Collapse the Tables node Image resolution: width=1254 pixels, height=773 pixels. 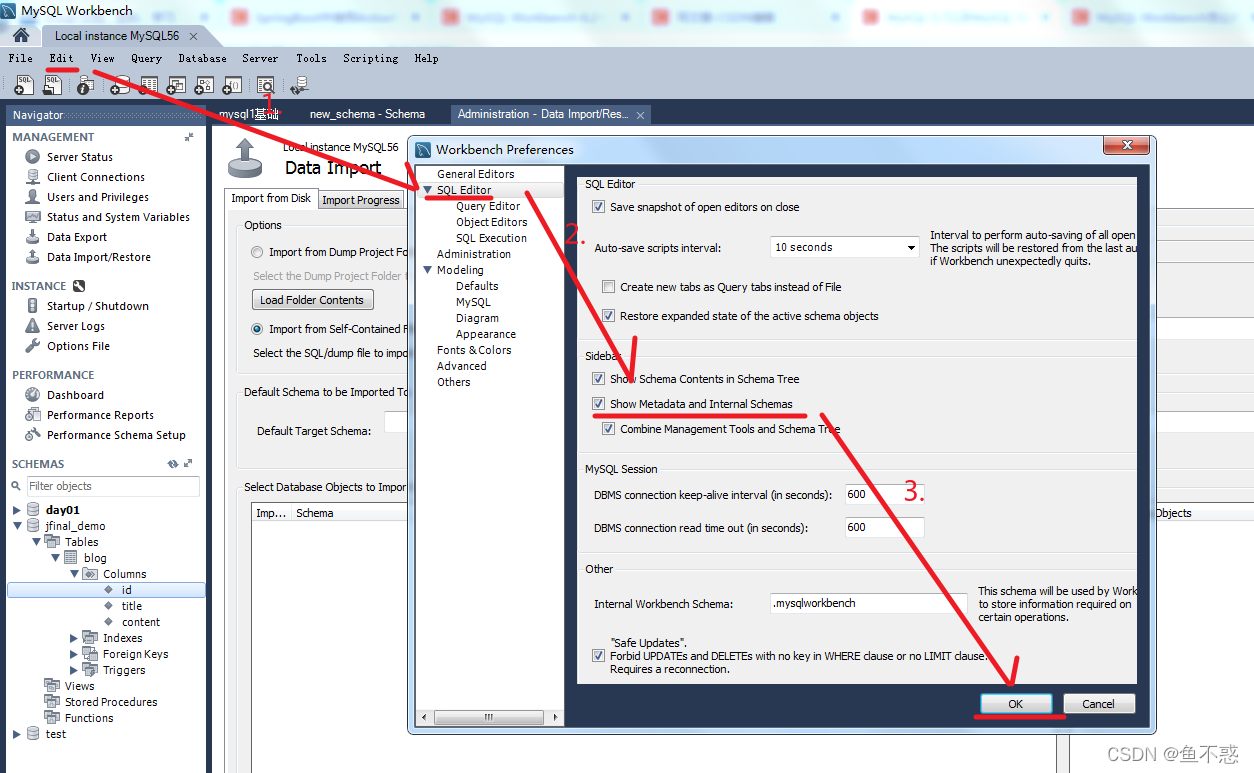[36, 542]
